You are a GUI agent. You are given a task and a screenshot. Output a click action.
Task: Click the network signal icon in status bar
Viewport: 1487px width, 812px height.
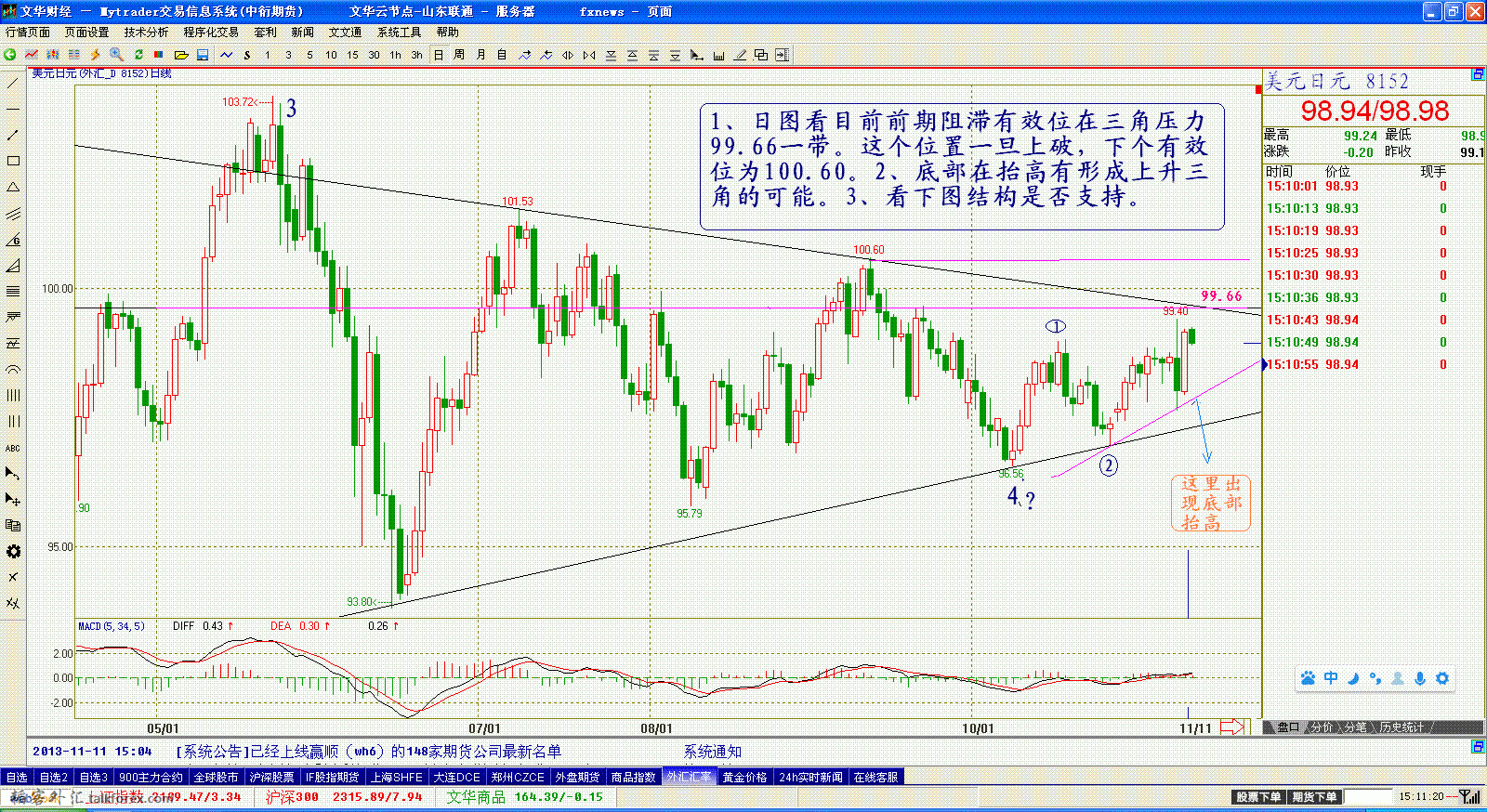[1470, 797]
